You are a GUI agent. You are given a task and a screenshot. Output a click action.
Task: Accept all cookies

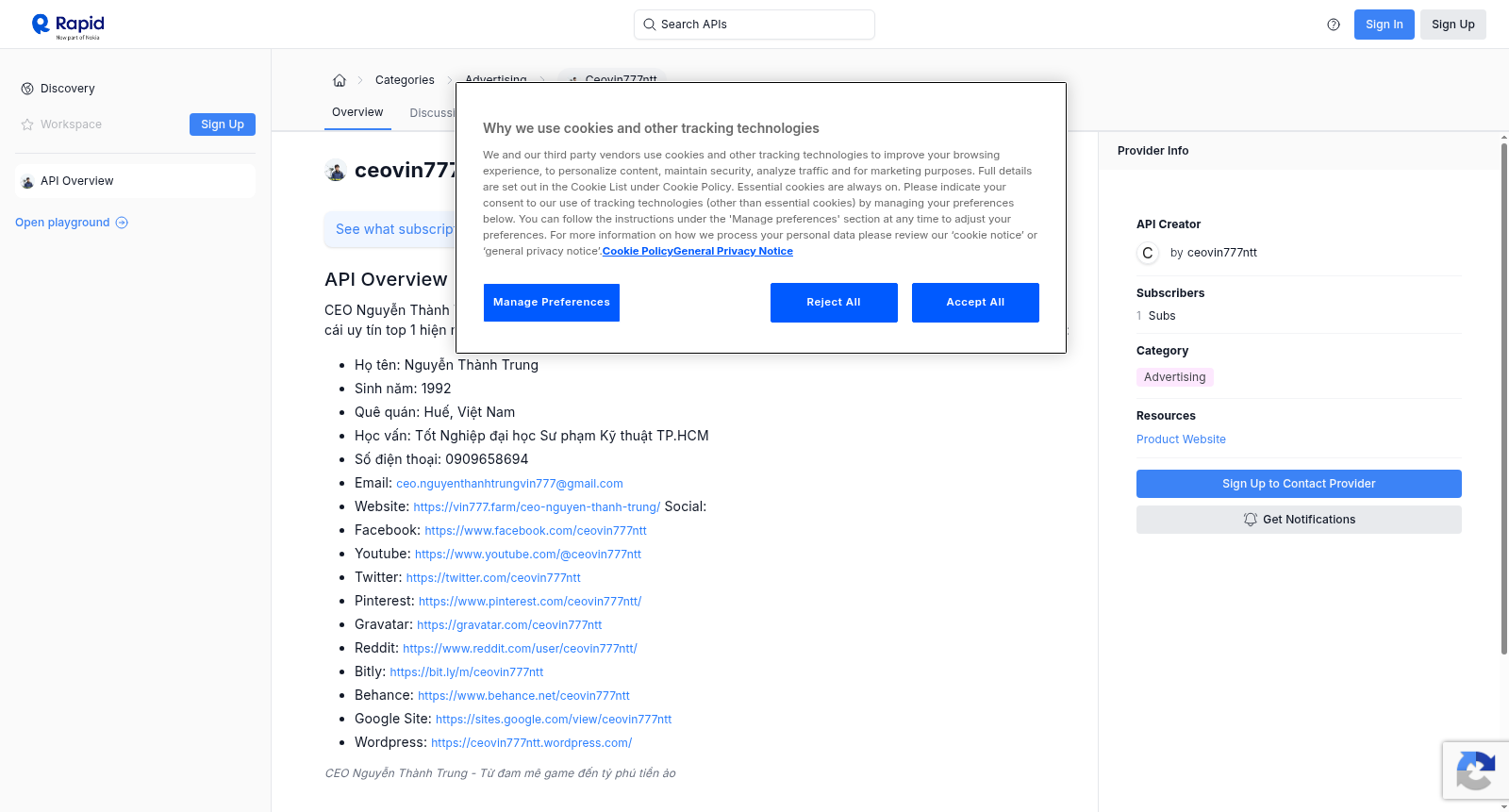(975, 303)
